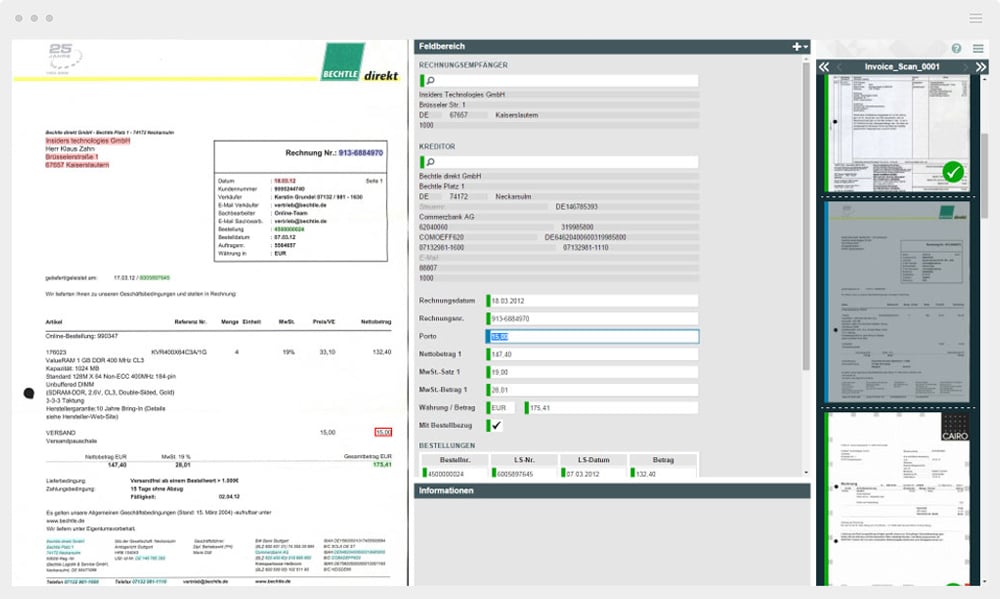Click the Feldbereich scrollbar down arrow

click(805, 473)
